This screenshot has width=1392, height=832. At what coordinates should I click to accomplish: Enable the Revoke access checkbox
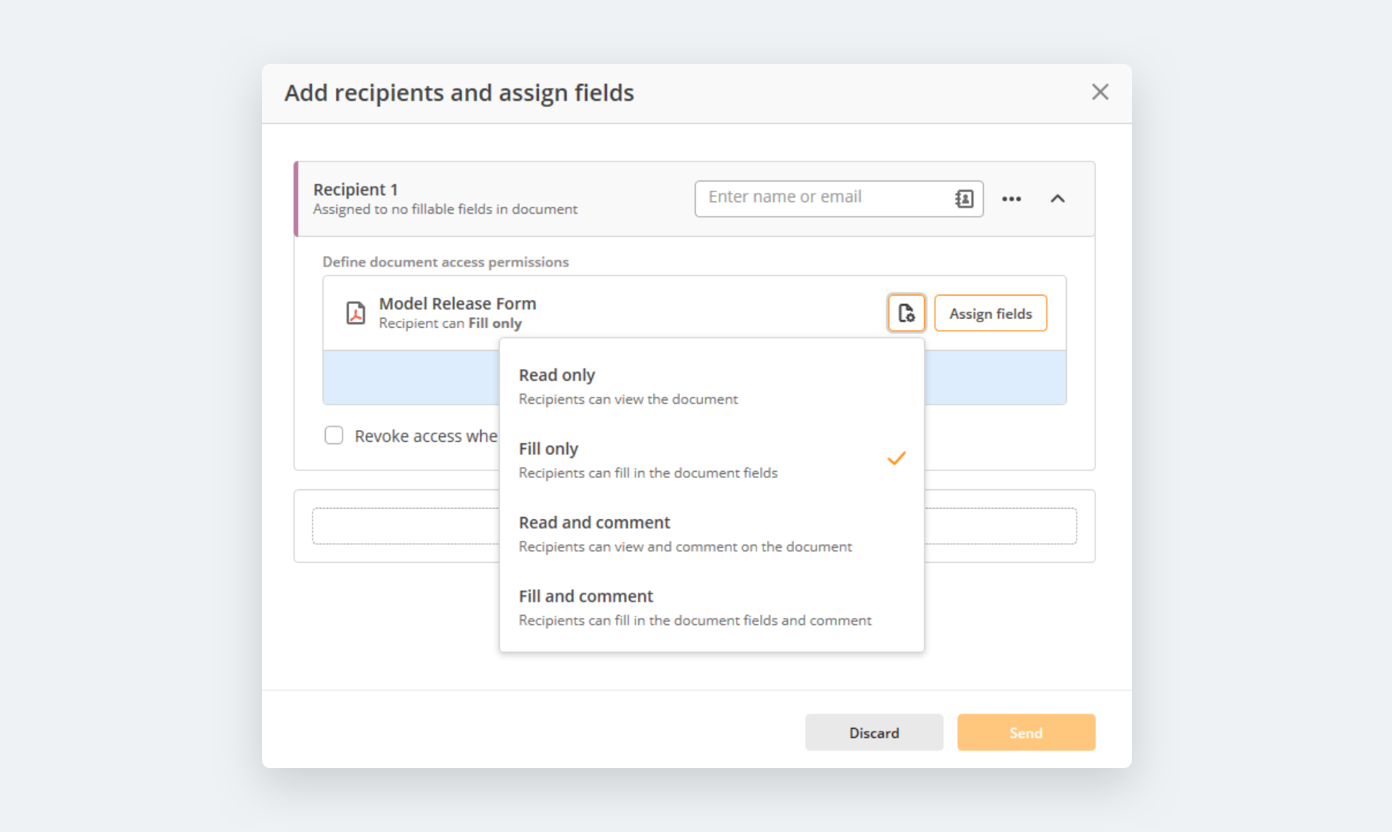tap(334, 436)
